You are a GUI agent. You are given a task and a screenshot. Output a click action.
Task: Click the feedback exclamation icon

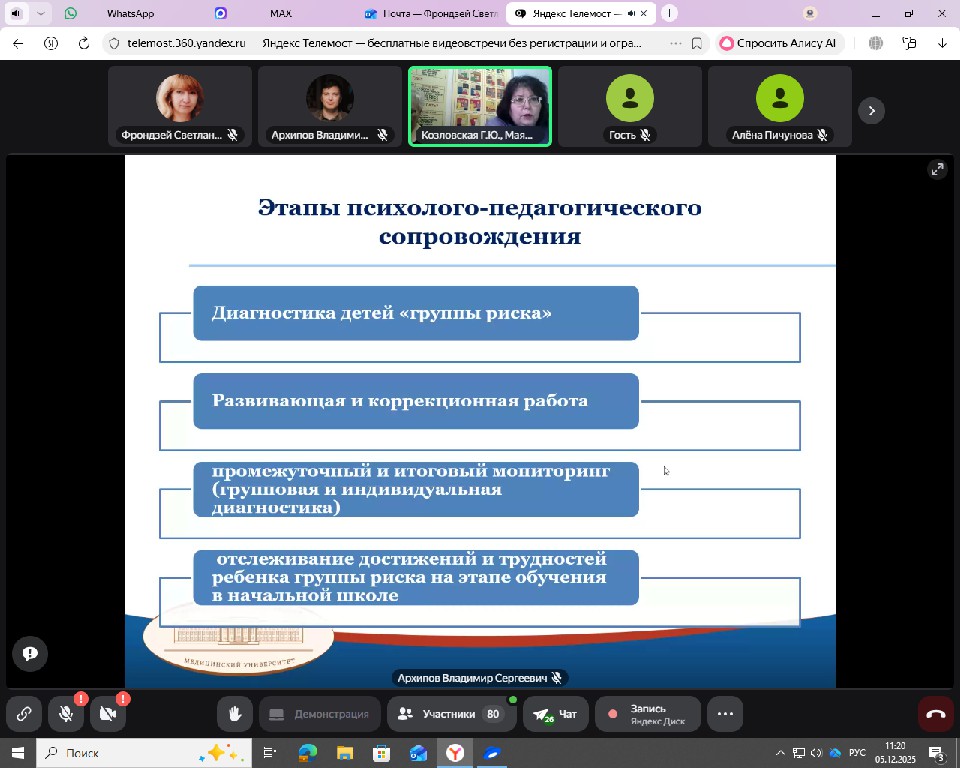click(x=30, y=653)
